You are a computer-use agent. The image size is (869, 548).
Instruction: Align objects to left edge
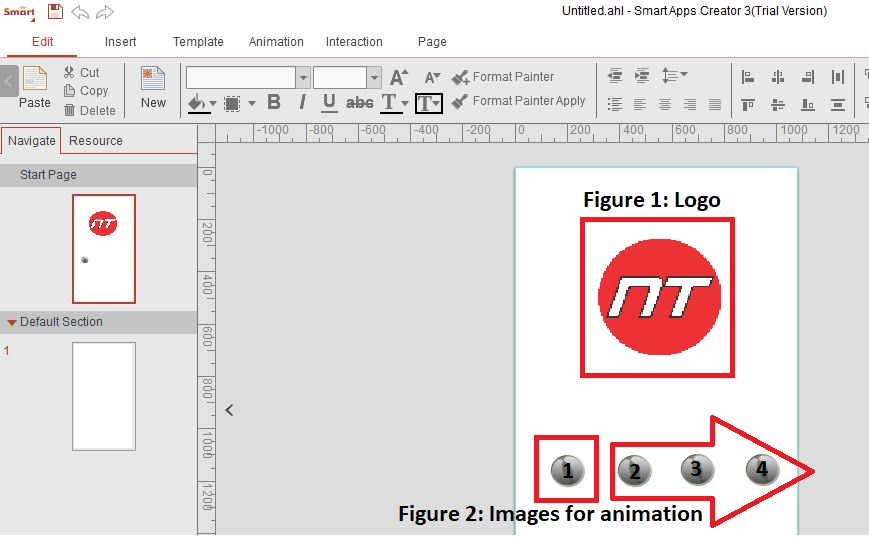pyautogui.click(x=748, y=77)
